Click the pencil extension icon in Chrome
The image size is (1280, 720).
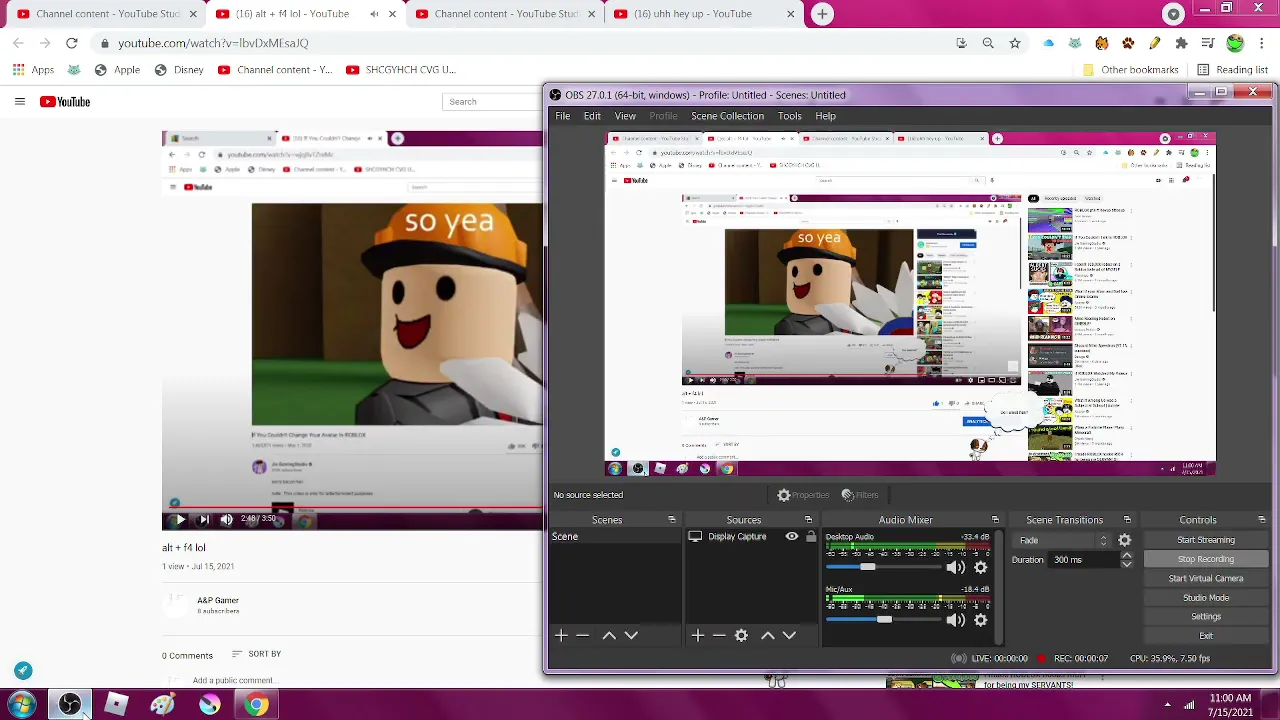pyautogui.click(x=1155, y=43)
